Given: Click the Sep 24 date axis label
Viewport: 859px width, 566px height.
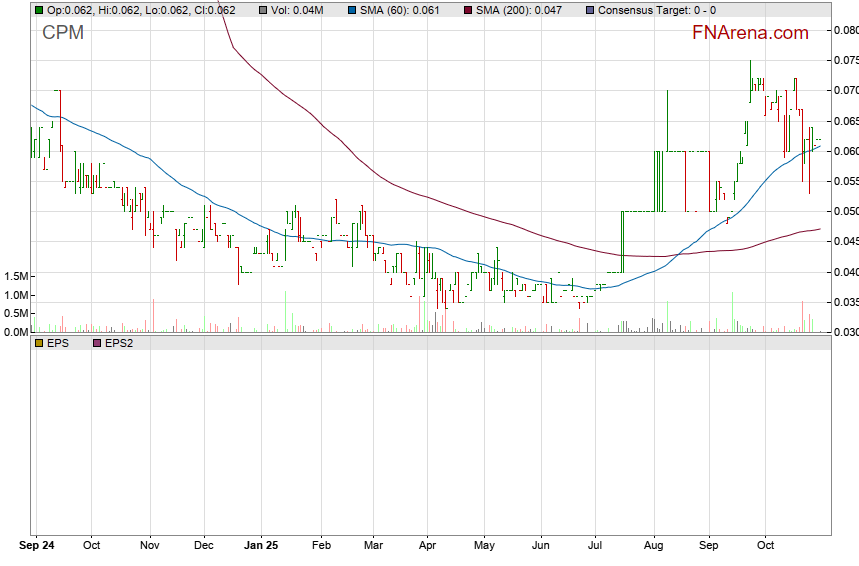Looking at the screenshot, I should 38,547.
